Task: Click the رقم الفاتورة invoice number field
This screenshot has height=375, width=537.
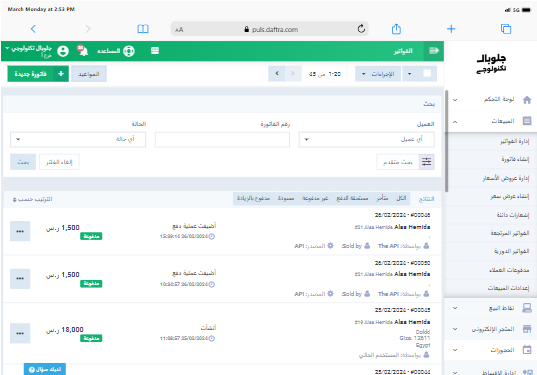Action: click(x=222, y=139)
